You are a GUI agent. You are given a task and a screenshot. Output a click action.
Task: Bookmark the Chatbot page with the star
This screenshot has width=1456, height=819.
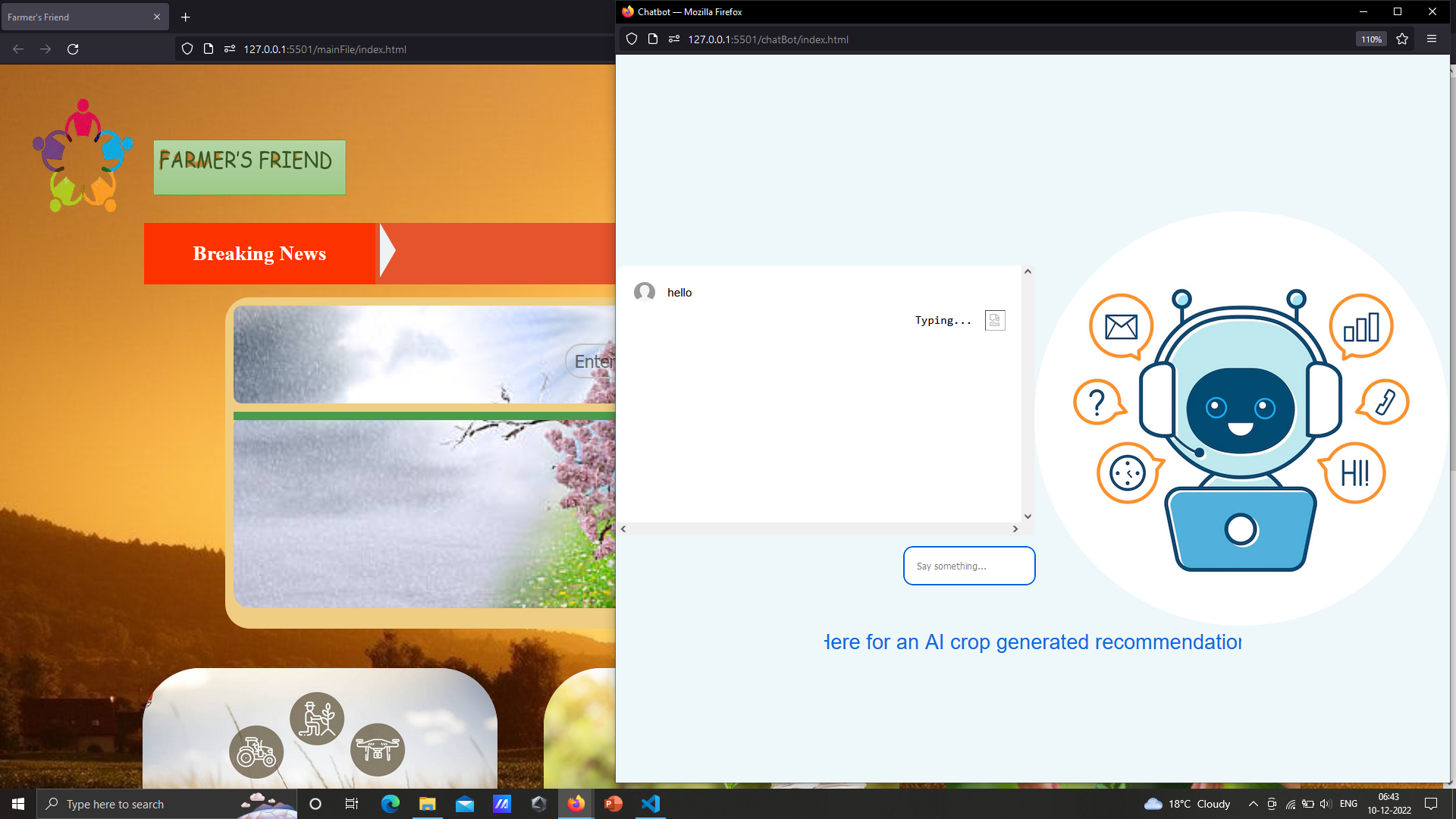pos(1402,39)
